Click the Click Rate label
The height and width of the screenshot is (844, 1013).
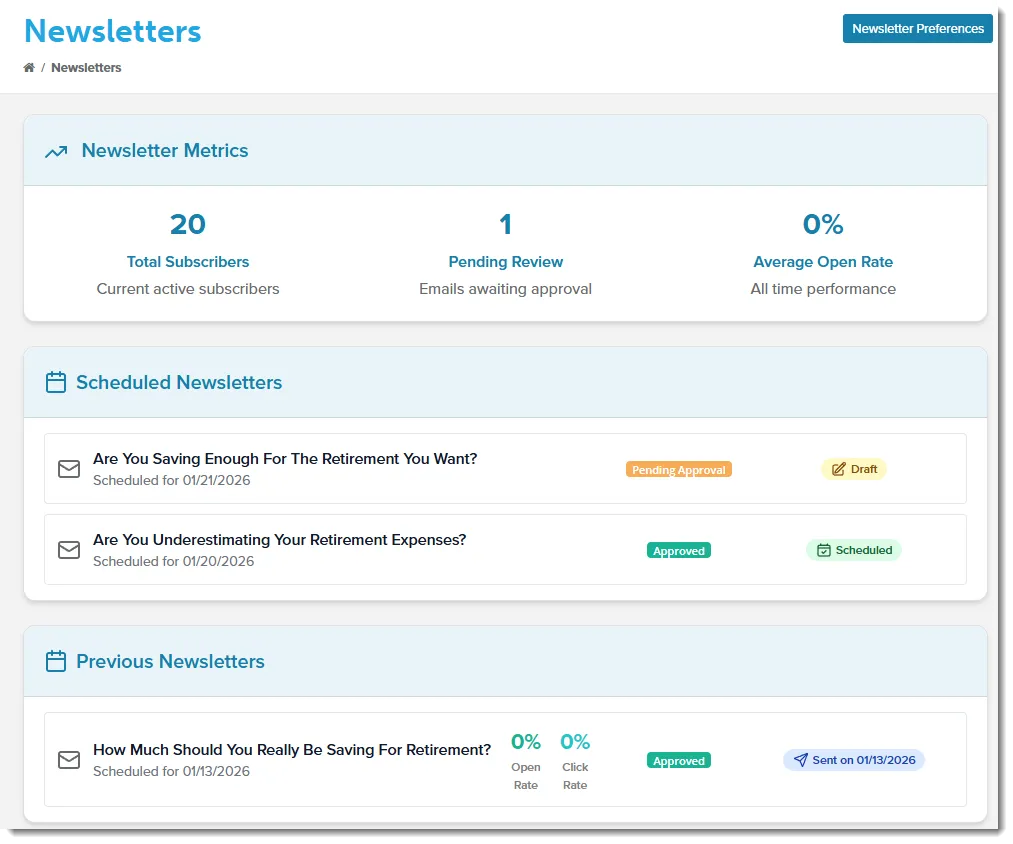point(575,776)
